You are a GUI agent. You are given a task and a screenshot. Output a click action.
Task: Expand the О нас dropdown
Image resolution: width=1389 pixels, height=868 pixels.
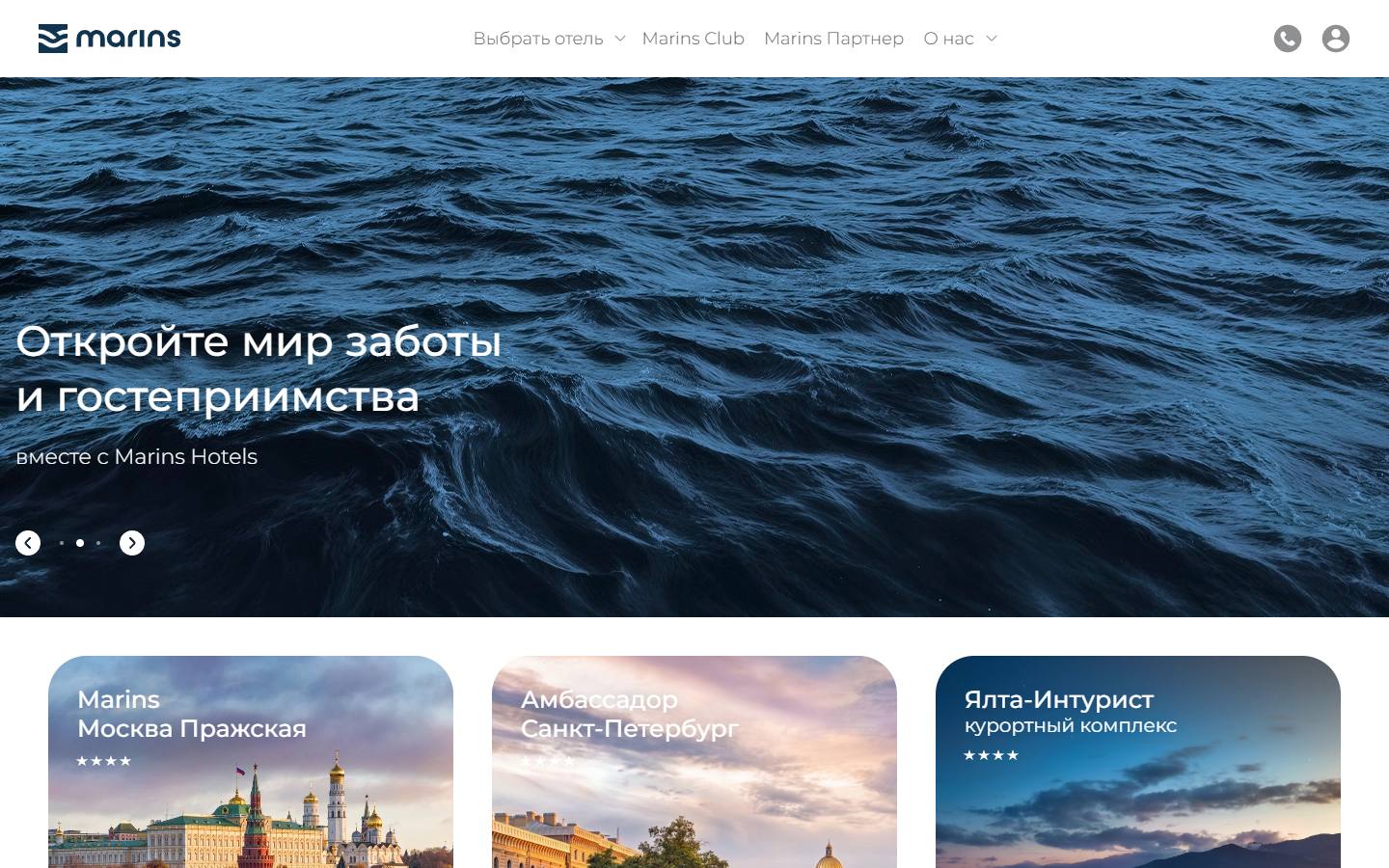coord(960,39)
